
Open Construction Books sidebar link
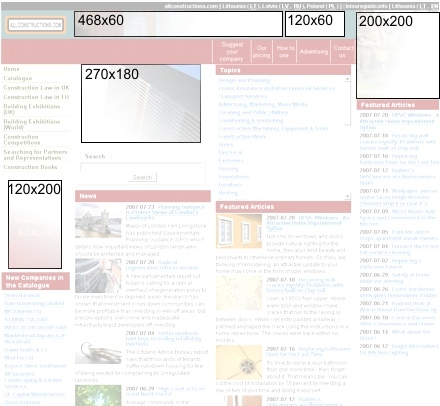pos(30,167)
